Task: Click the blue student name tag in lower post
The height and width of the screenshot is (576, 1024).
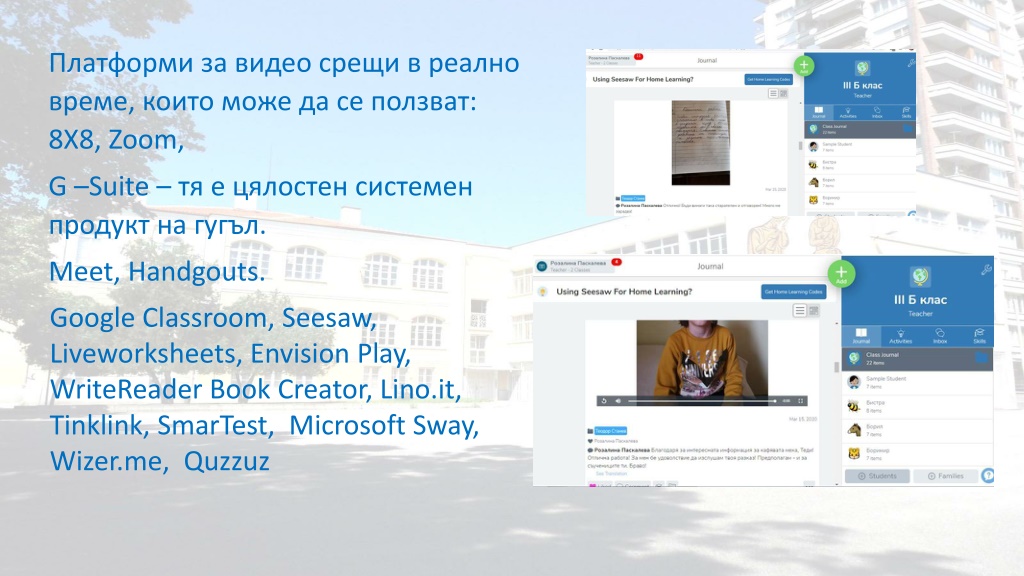Action: [611, 431]
